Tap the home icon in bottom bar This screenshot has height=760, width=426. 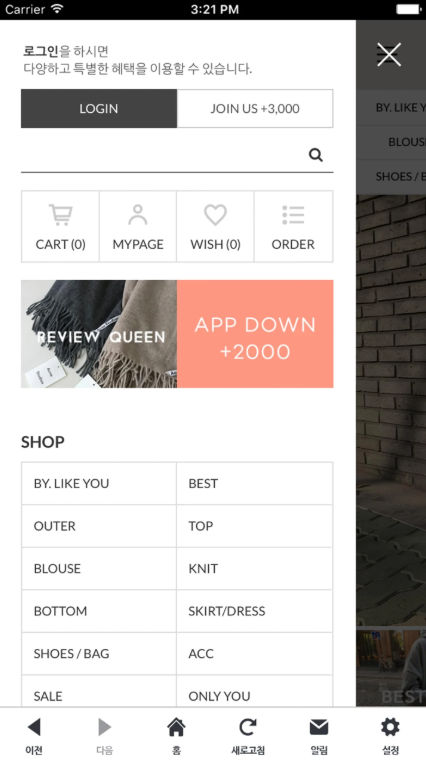(176, 735)
